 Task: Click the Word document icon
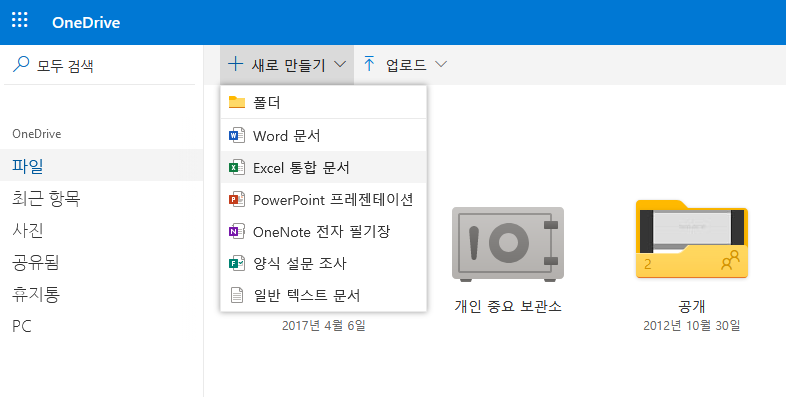(237, 135)
